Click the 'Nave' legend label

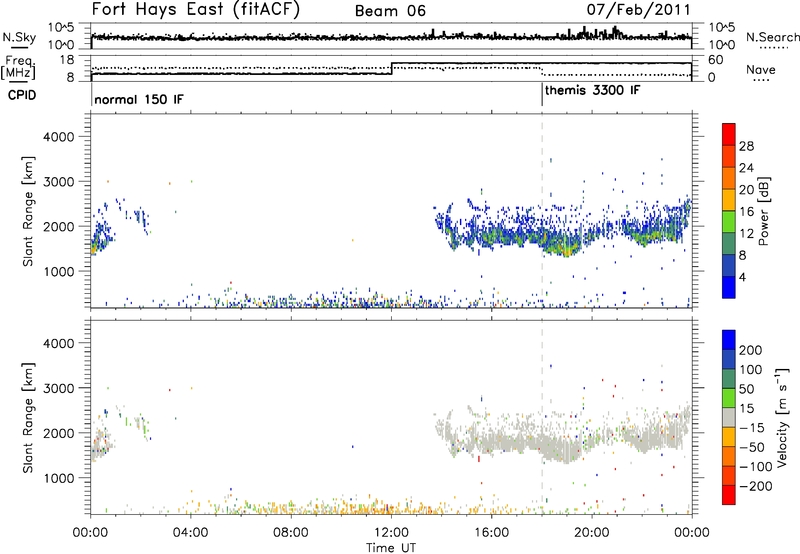[x=760, y=69]
